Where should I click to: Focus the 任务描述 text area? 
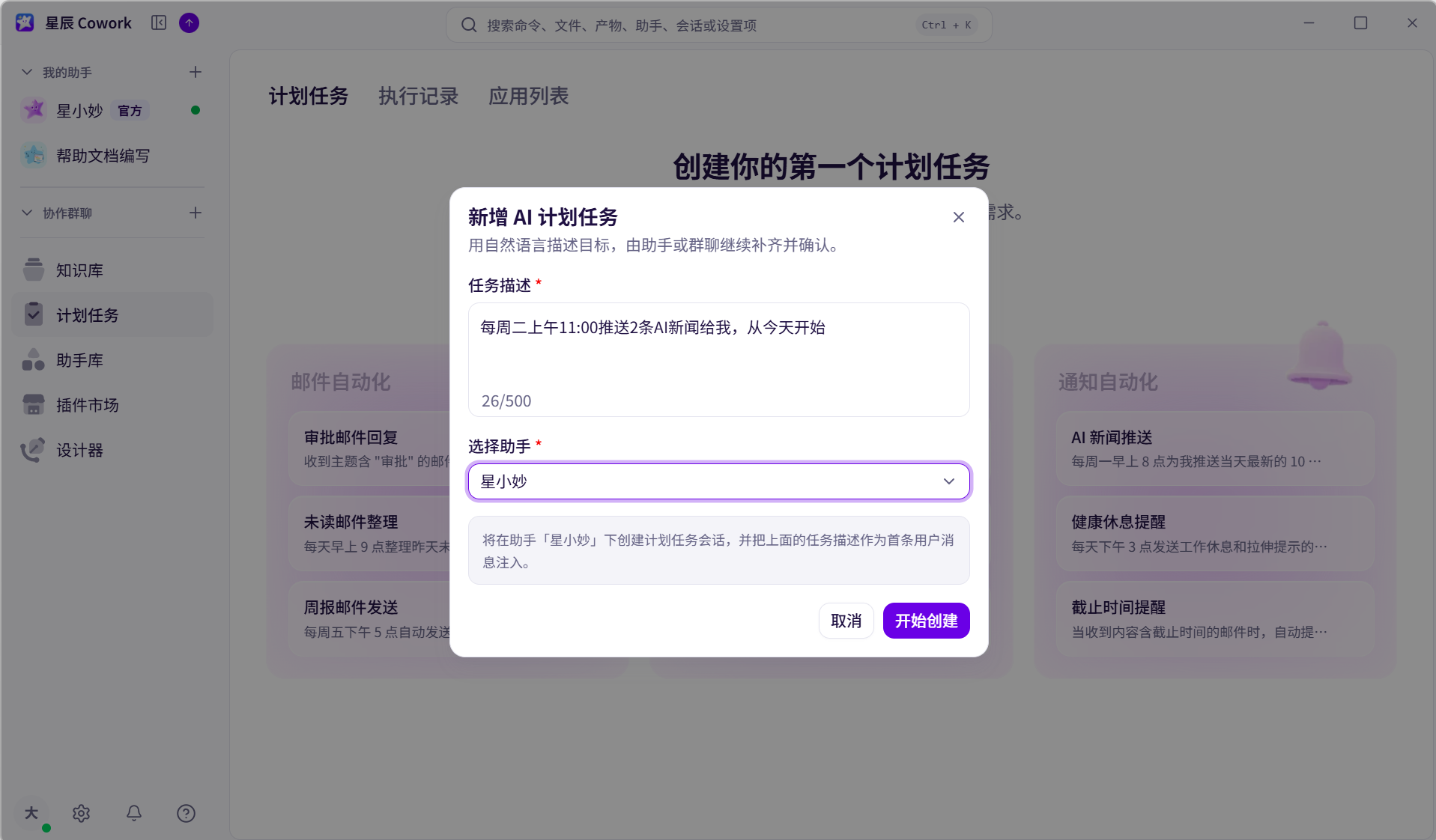point(718,359)
